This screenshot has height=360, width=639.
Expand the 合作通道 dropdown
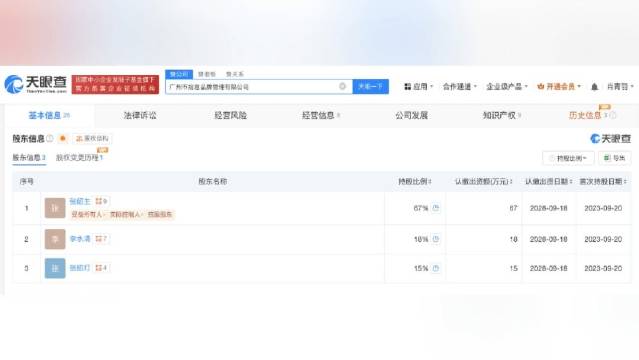click(x=460, y=86)
